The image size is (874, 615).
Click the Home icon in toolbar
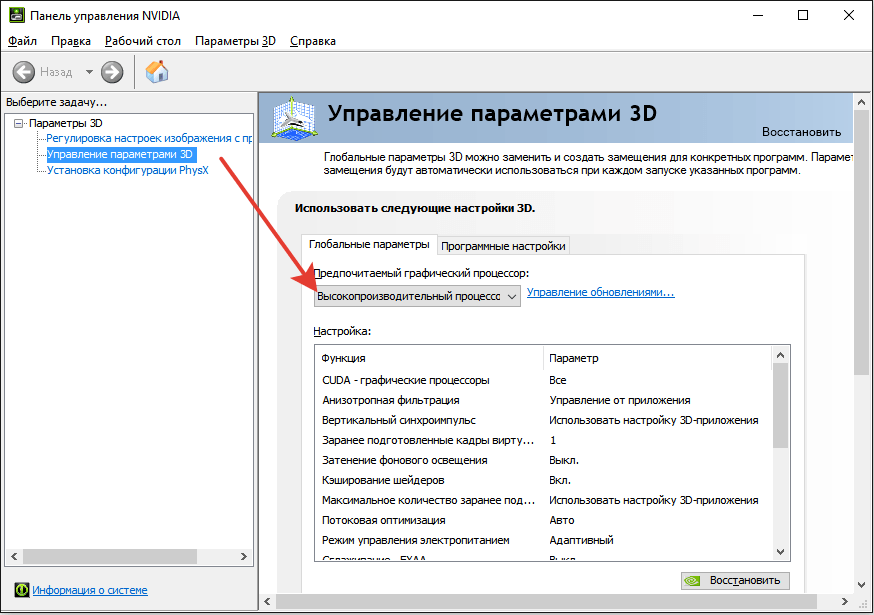pyautogui.click(x=157, y=72)
